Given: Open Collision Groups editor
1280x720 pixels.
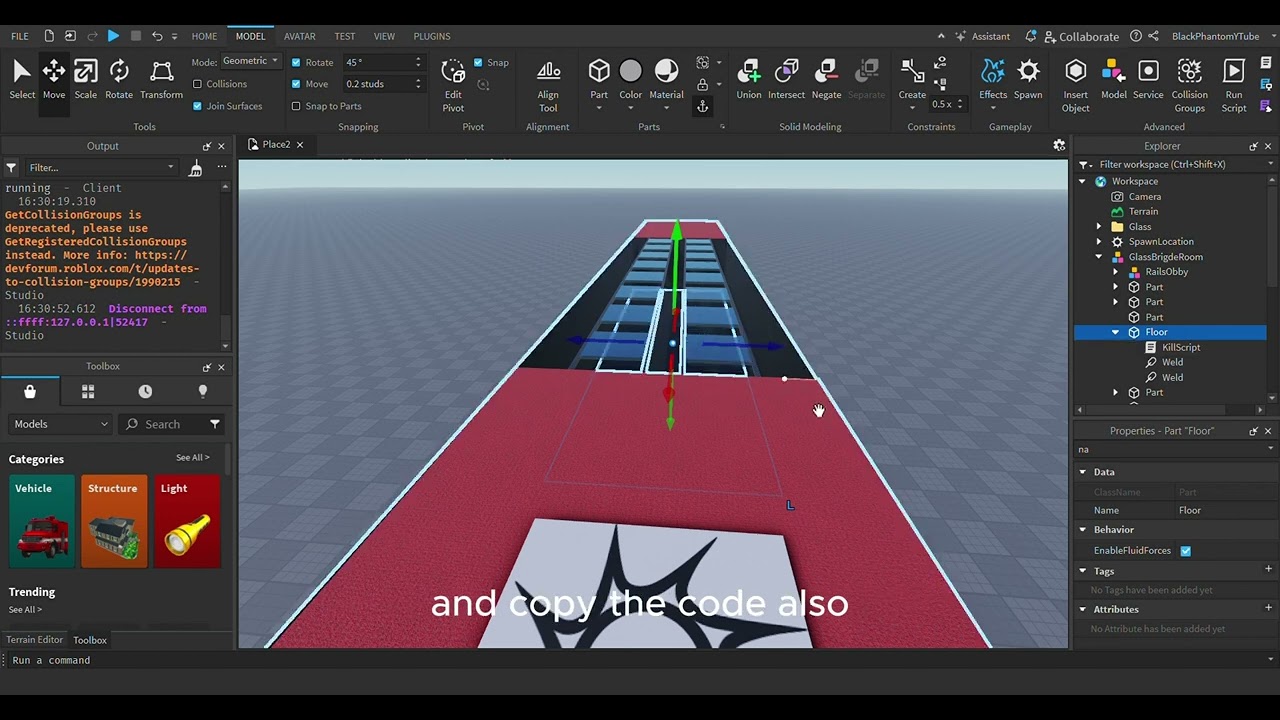Looking at the screenshot, I should tap(1189, 85).
